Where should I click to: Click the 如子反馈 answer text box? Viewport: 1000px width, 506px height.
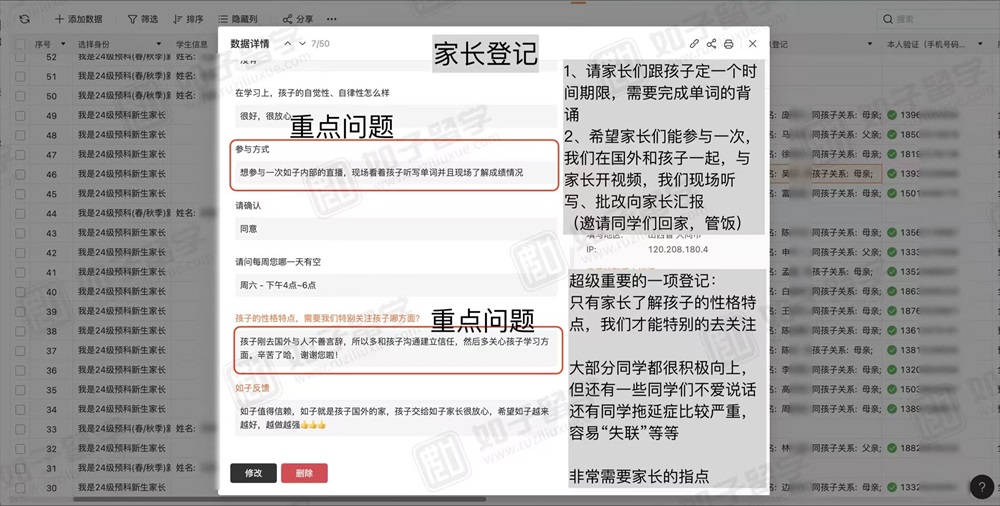pos(396,418)
